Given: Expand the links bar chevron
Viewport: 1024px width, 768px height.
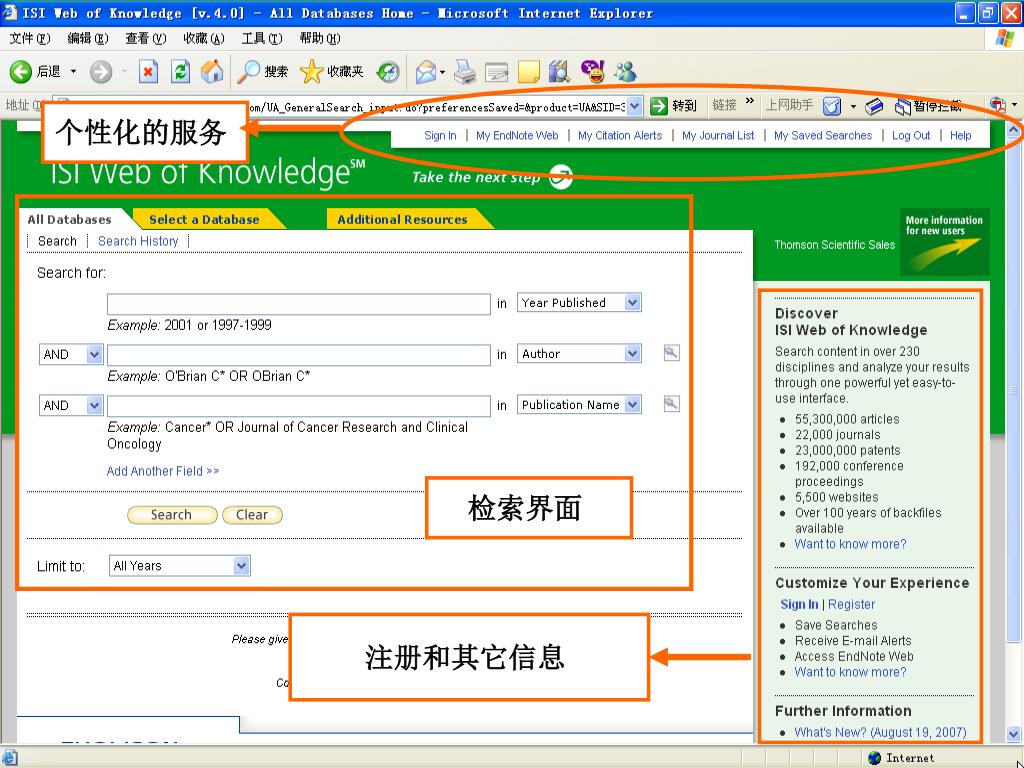Looking at the screenshot, I should (x=750, y=101).
